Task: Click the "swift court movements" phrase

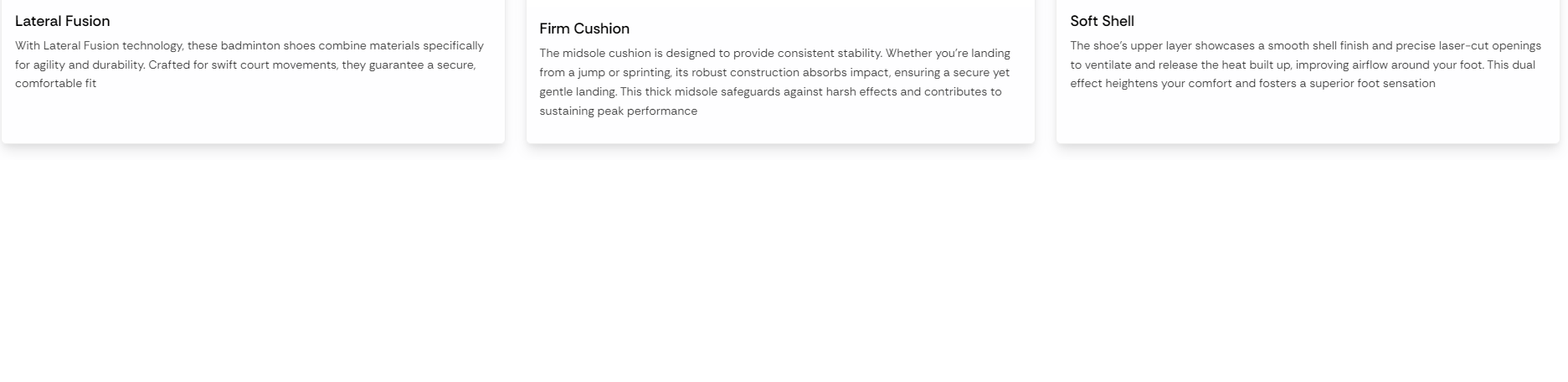Action: click(274, 65)
